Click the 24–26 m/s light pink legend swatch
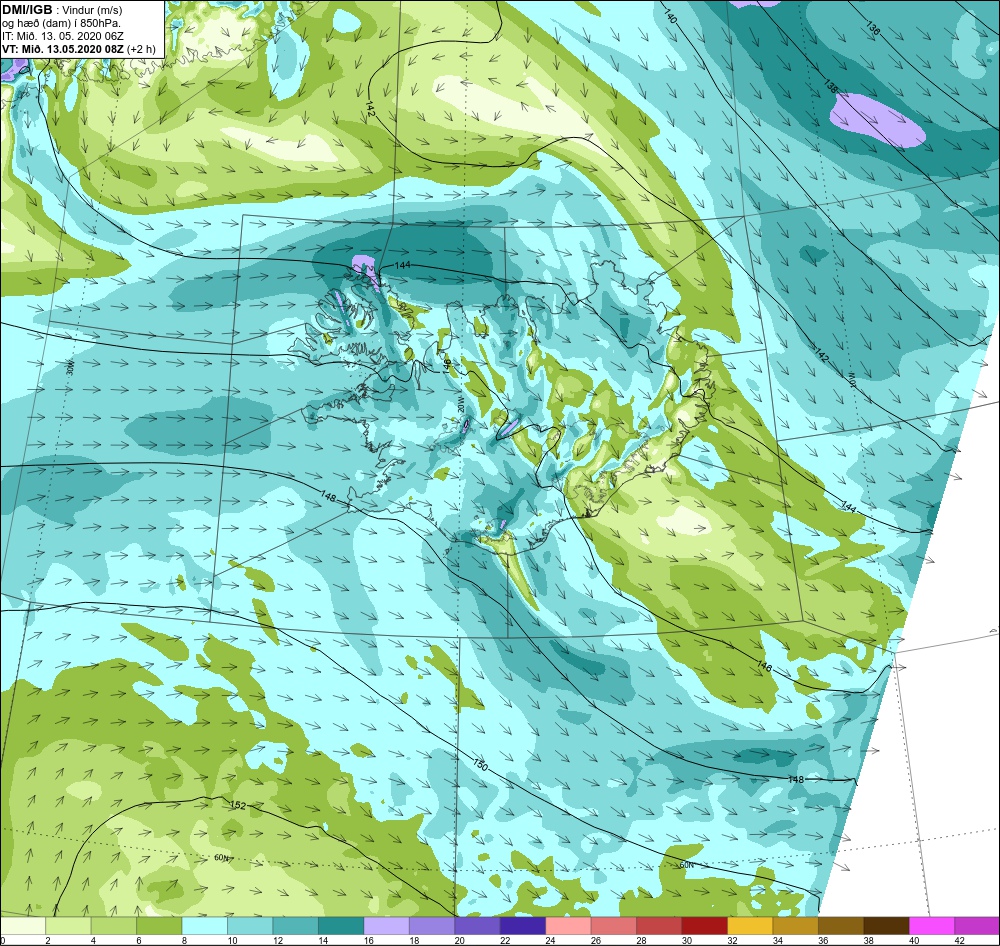This screenshot has width=1000, height=946. coord(568,926)
